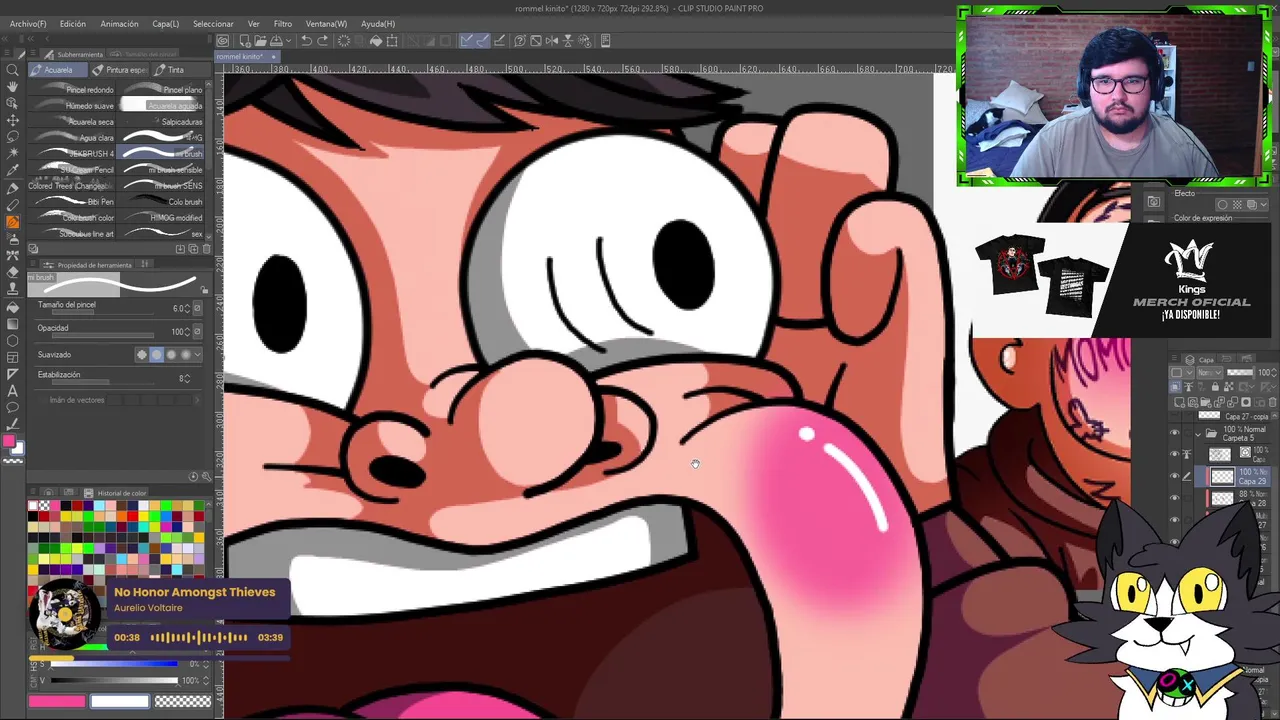Select the Balloon tool
Image resolution: width=1280 pixels, height=720 pixels.
tap(13, 408)
